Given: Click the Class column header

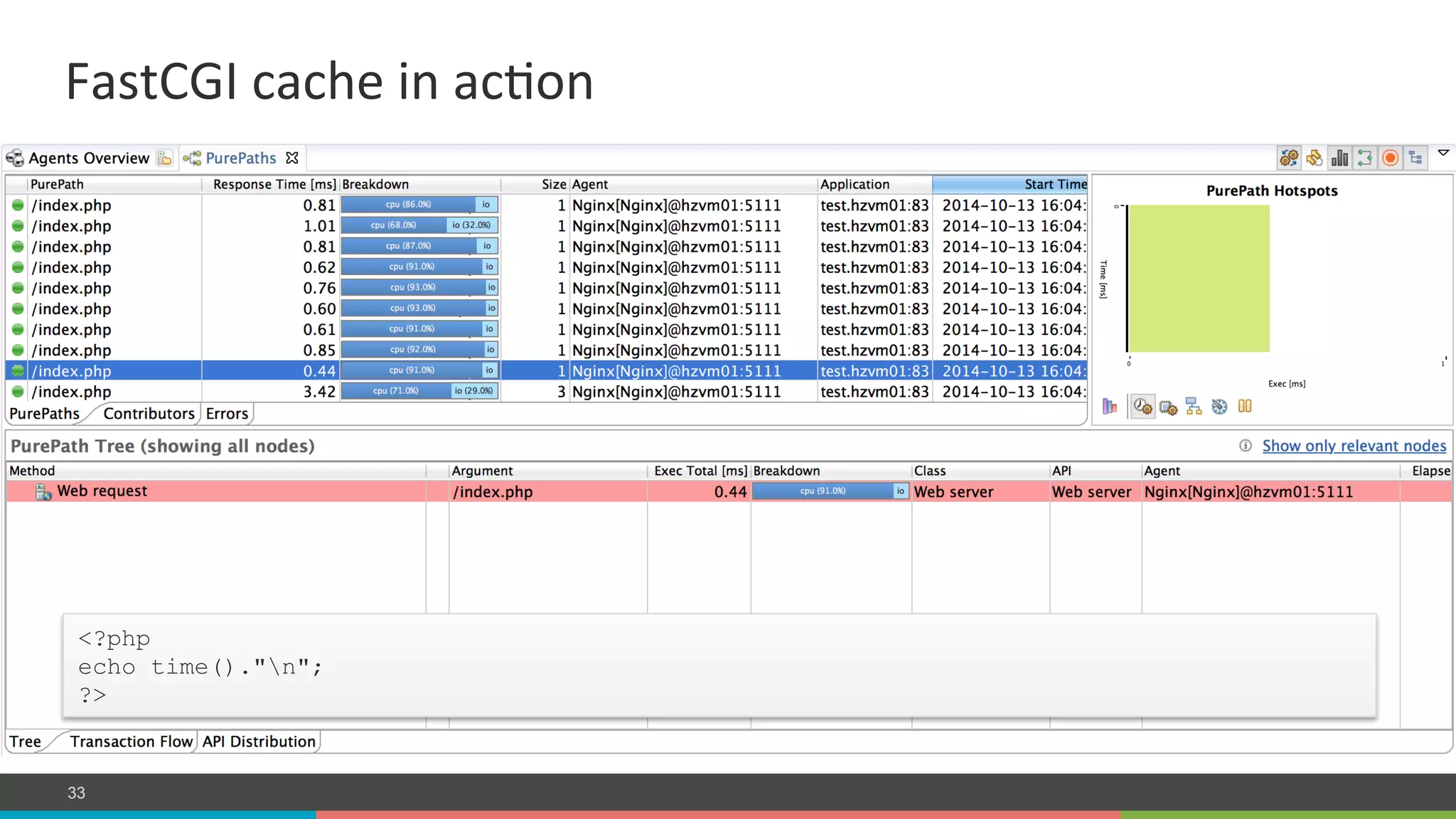Looking at the screenshot, I should (x=980, y=471).
